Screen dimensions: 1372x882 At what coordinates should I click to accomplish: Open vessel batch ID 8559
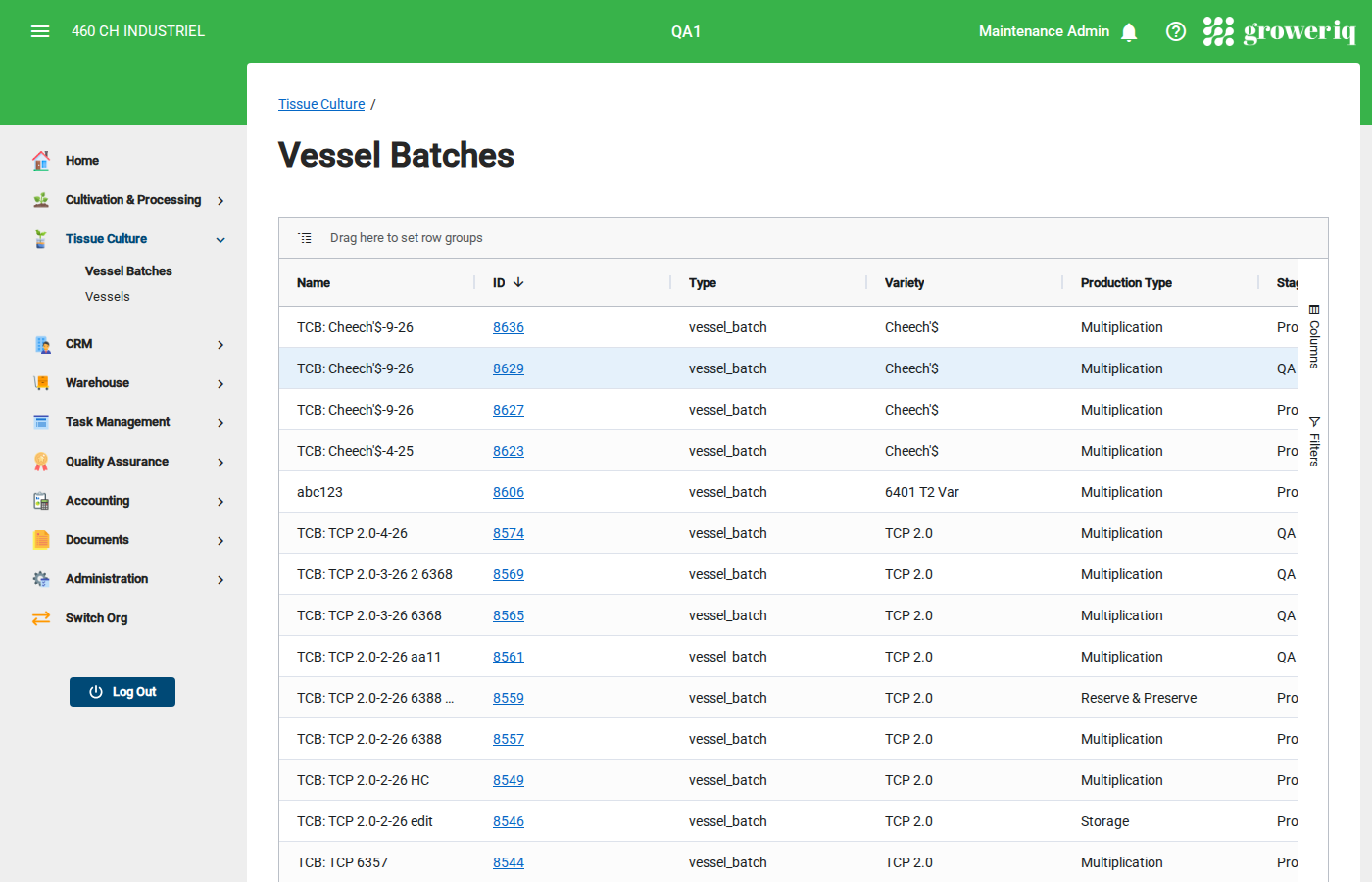coord(509,698)
